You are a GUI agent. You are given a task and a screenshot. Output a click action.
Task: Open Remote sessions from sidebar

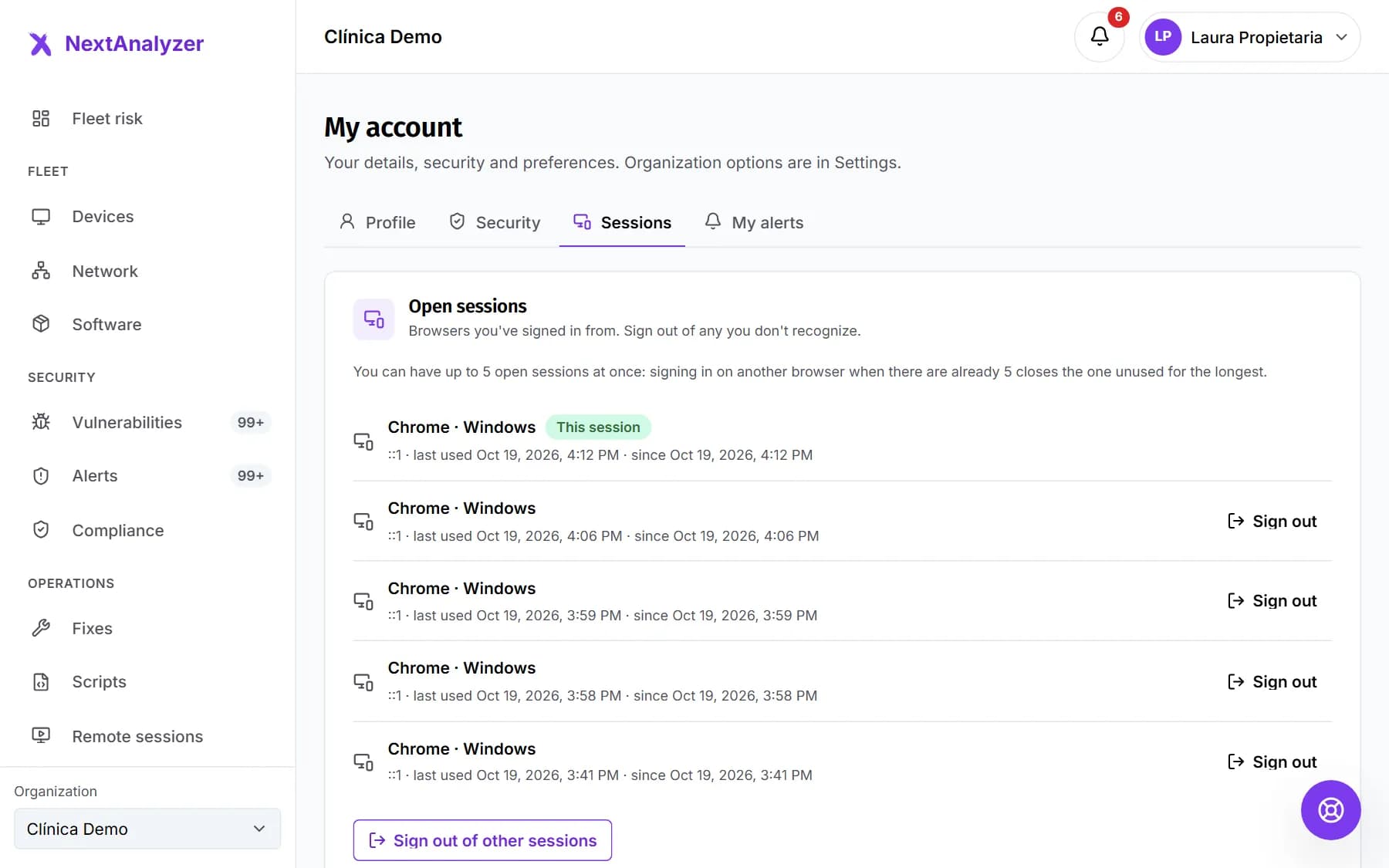tap(147, 736)
